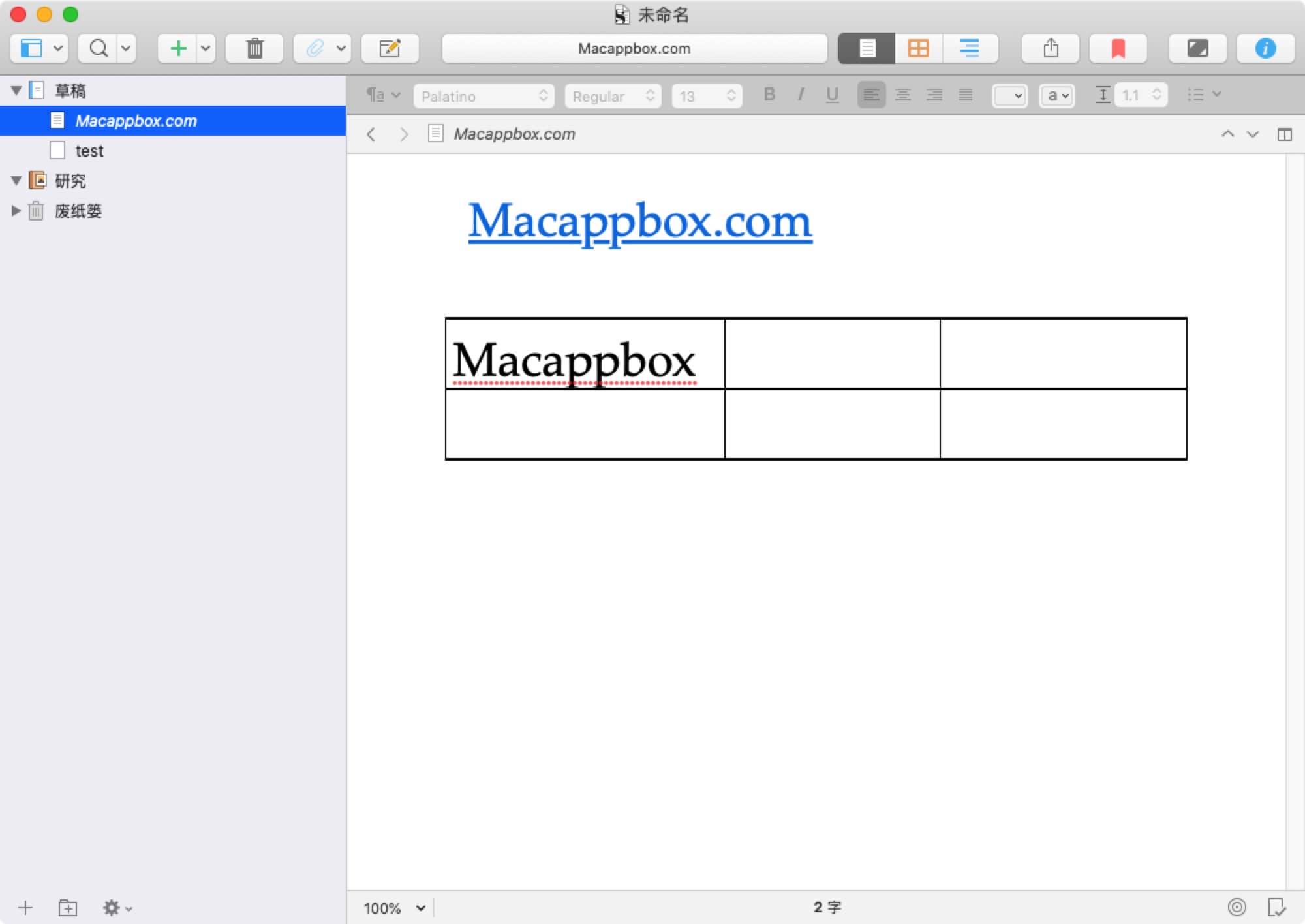The width and height of the screenshot is (1305, 924).
Task: Toggle underline formatting
Action: (x=832, y=95)
